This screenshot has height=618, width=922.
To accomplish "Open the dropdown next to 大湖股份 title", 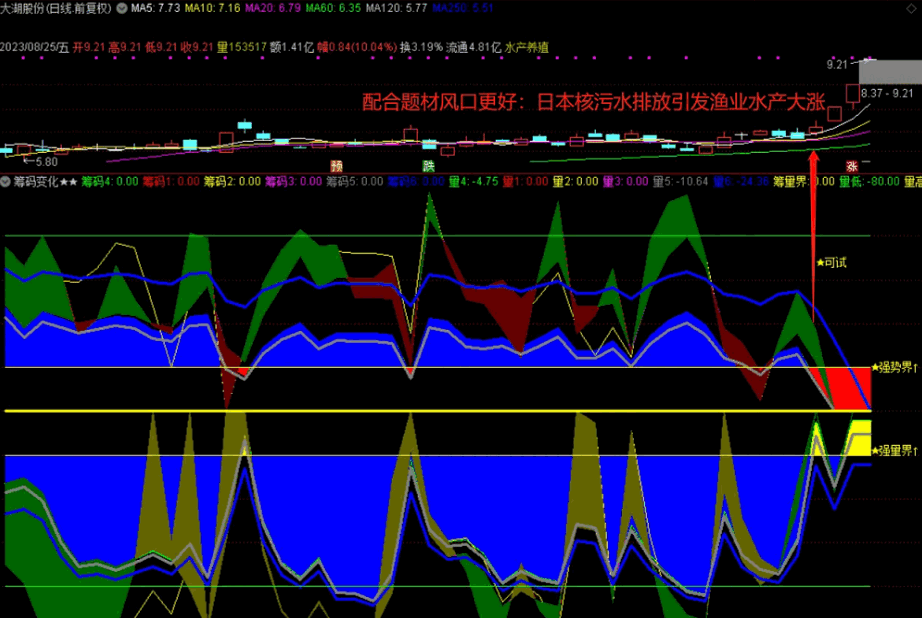I will pyautogui.click(x=122, y=8).
